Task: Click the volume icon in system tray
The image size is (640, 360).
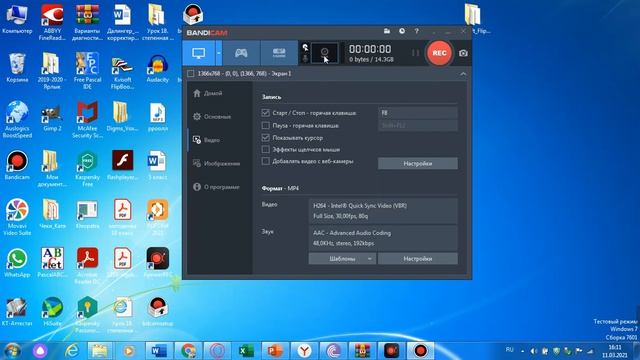Action: [533, 351]
